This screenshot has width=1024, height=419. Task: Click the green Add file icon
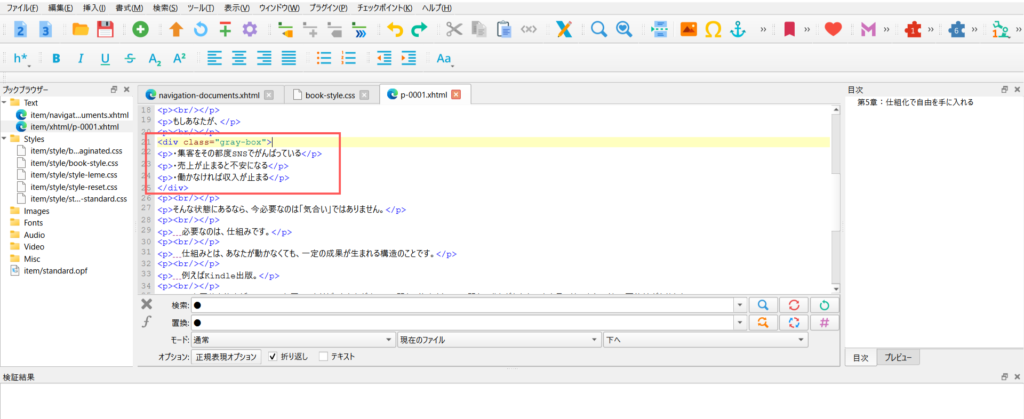[141, 30]
